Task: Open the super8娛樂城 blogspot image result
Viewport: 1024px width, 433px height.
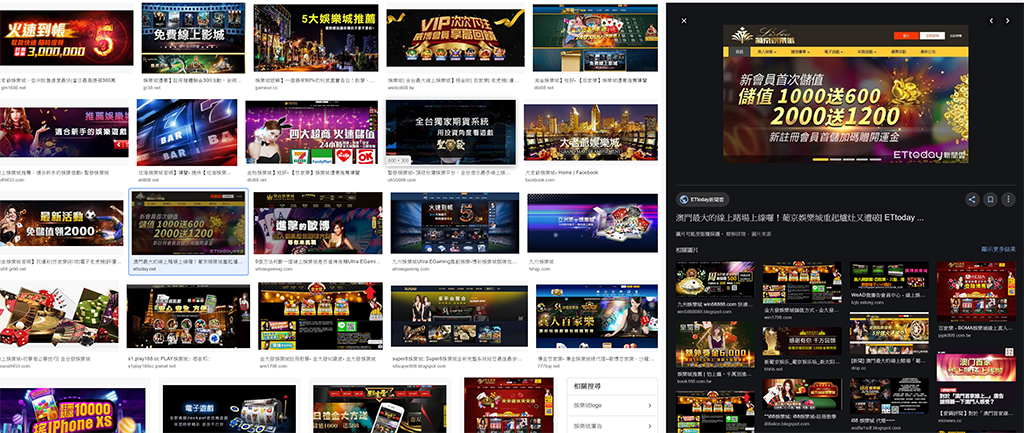Action: (459, 316)
